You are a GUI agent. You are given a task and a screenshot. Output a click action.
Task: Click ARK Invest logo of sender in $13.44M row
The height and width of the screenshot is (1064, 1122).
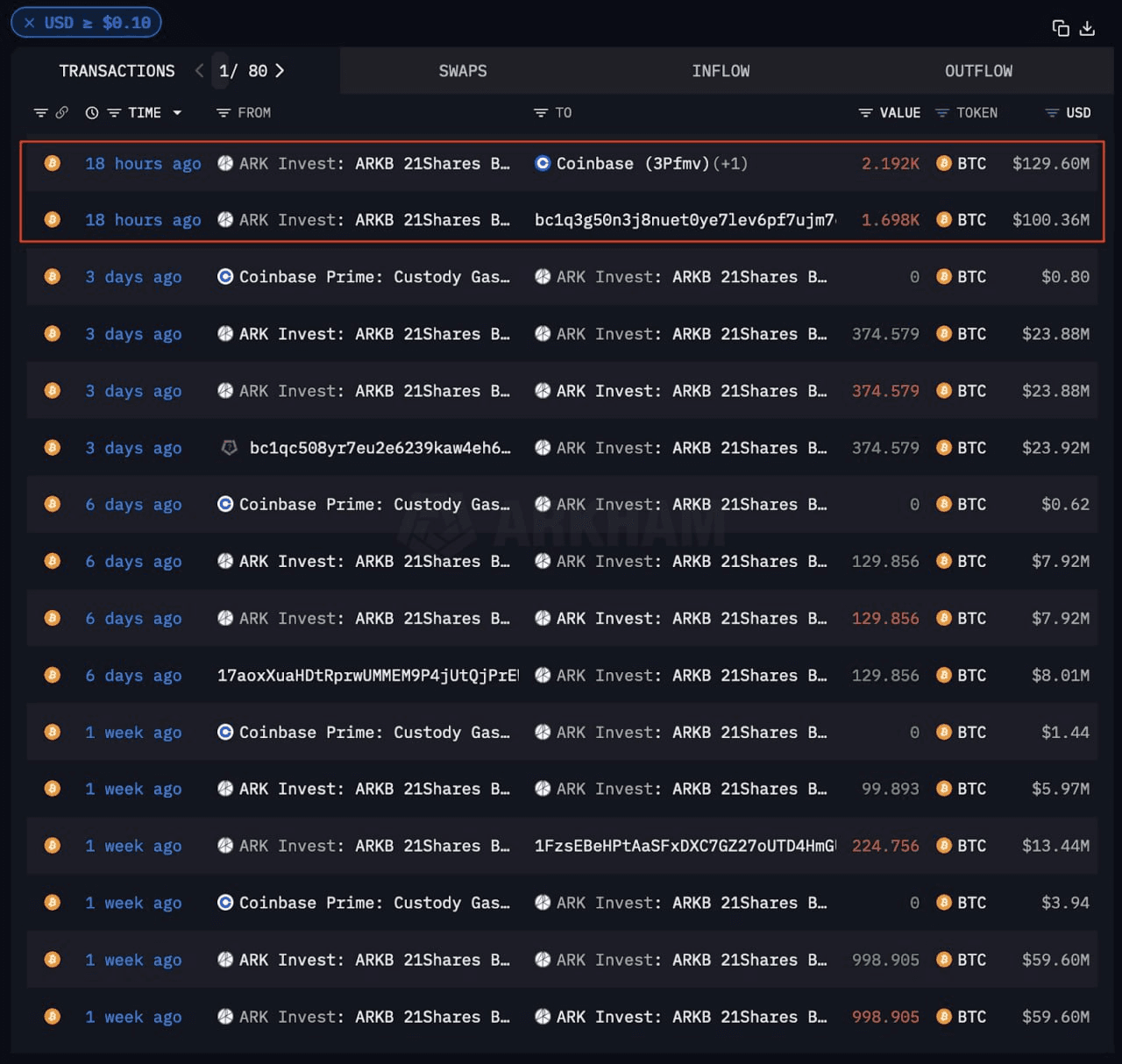point(225,846)
